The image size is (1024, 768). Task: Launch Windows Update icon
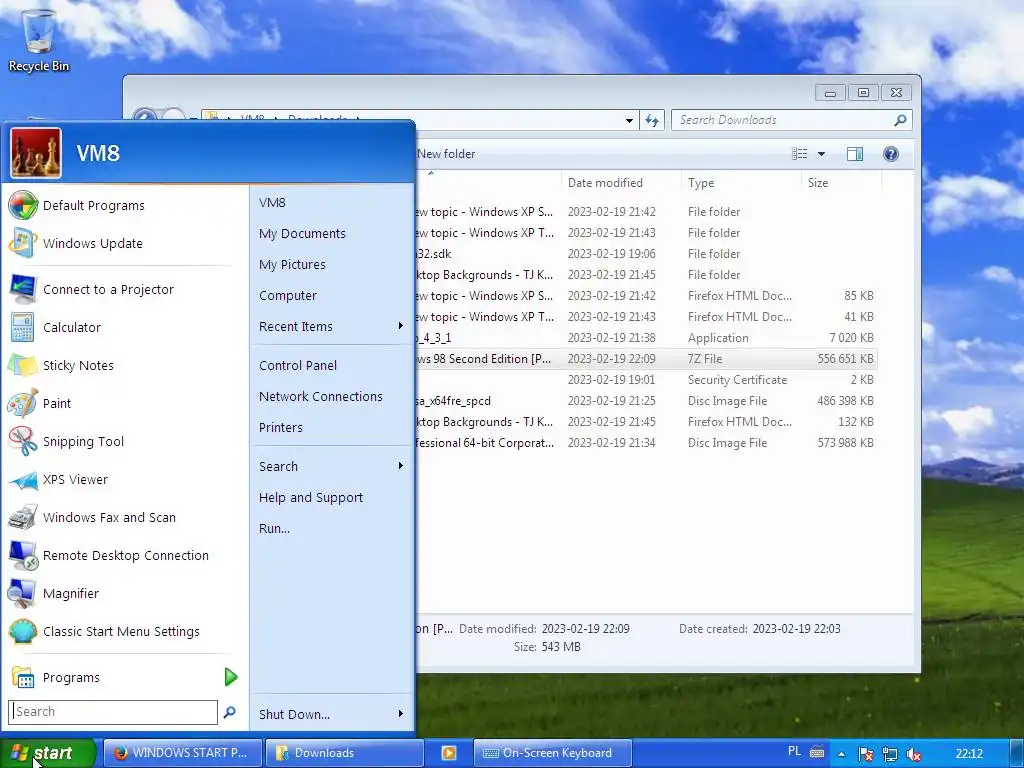click(22, 244)
